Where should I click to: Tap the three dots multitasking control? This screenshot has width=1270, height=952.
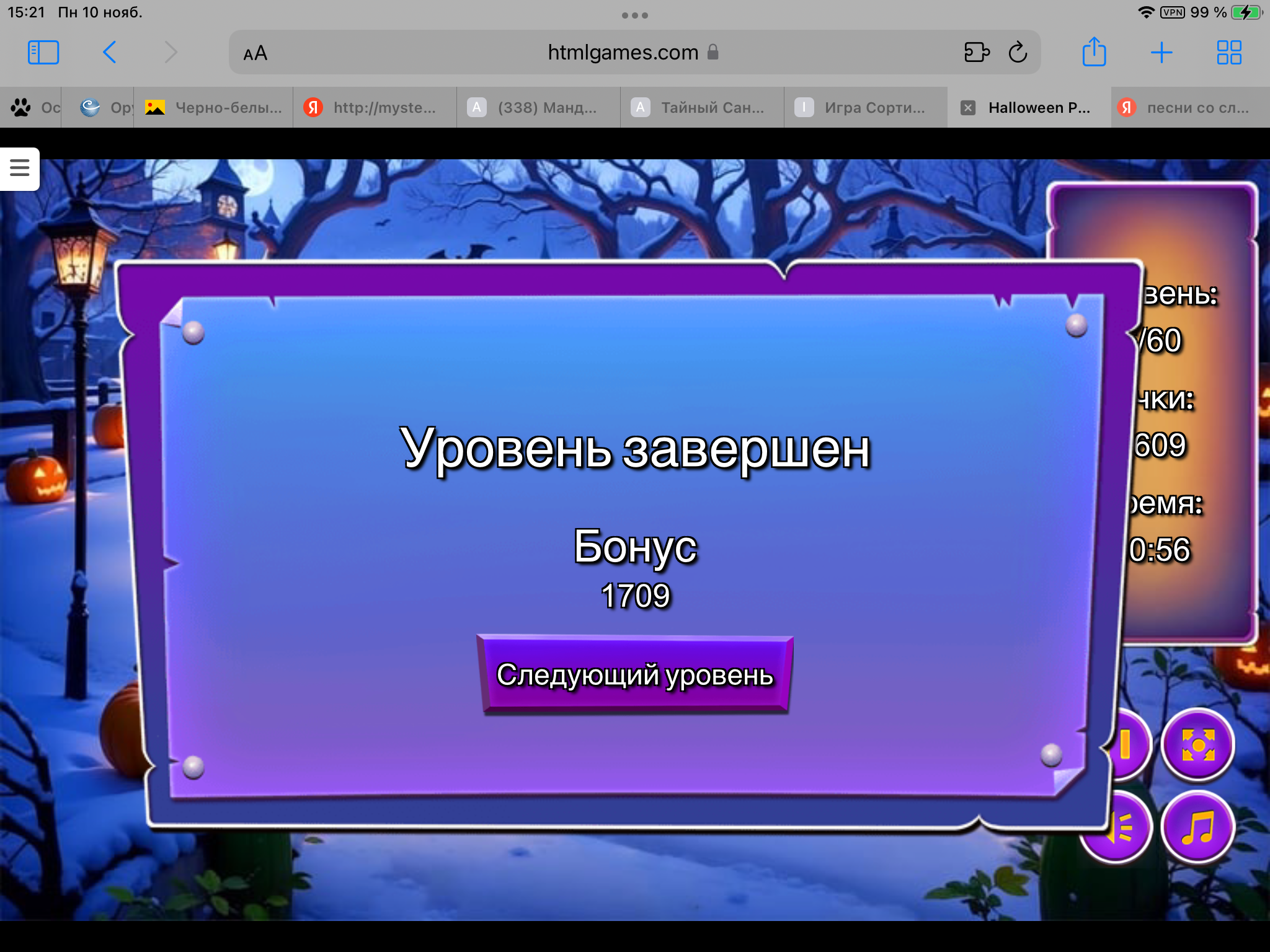(x=634, y=15)
